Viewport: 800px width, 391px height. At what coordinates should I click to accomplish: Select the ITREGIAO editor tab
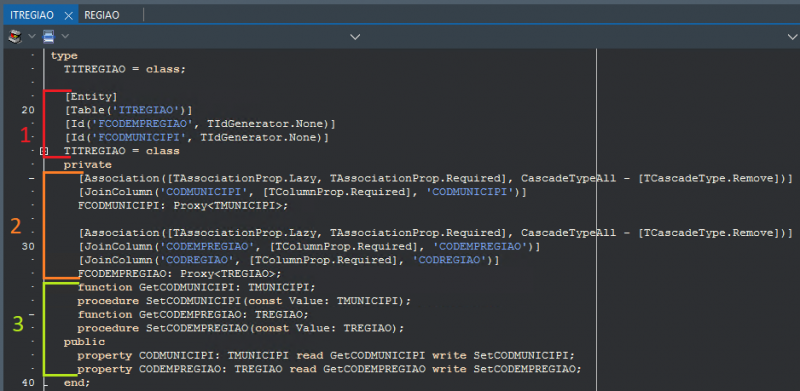[x=32, y=15]
